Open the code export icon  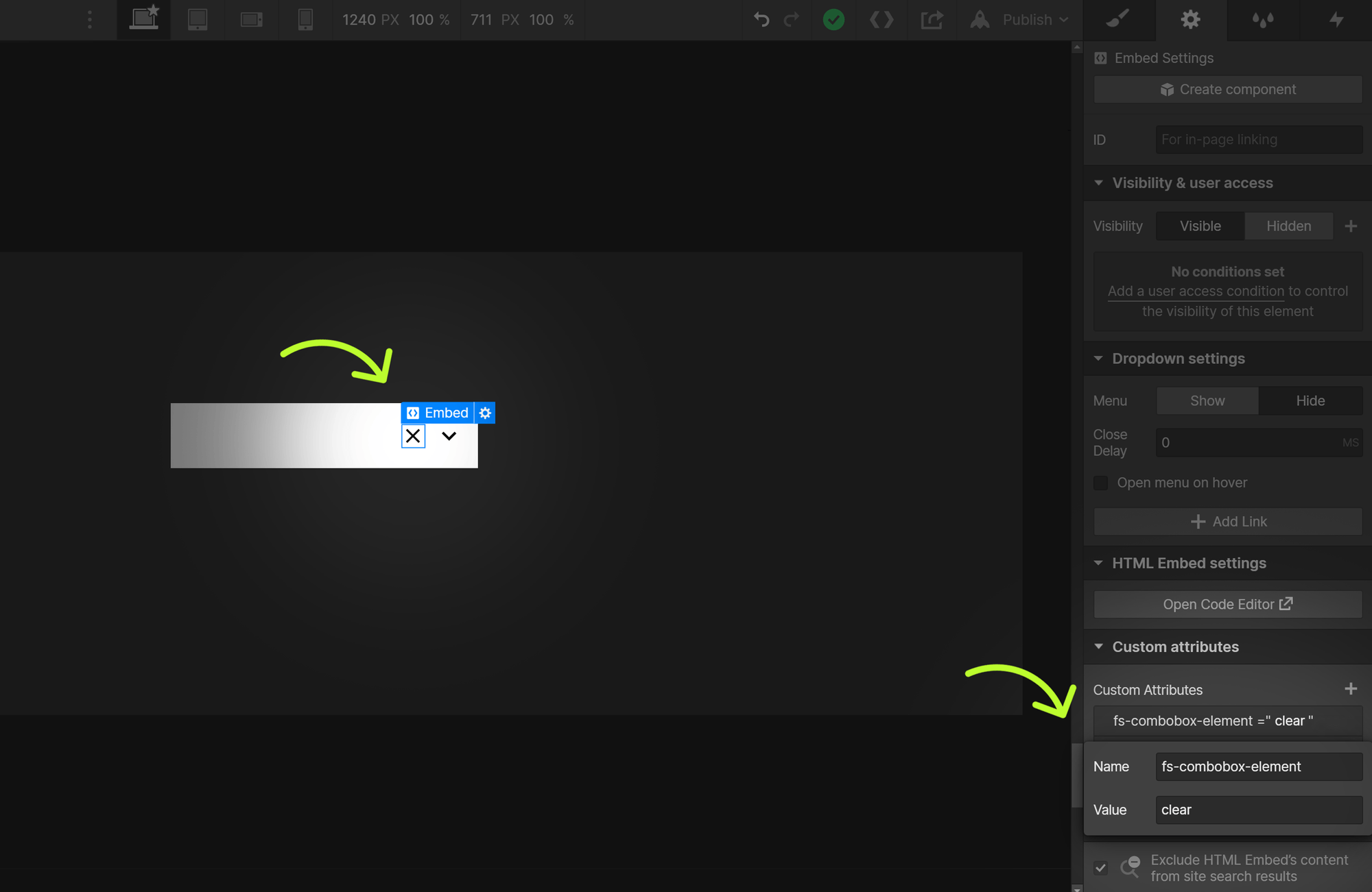pos(882,20)
